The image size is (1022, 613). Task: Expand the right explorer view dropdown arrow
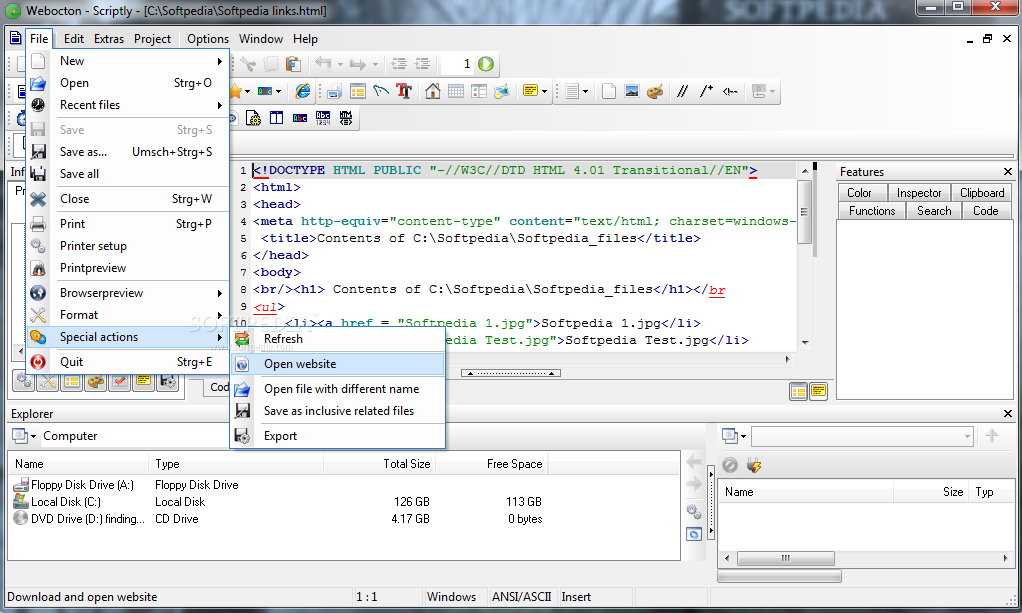coord(743,436)
